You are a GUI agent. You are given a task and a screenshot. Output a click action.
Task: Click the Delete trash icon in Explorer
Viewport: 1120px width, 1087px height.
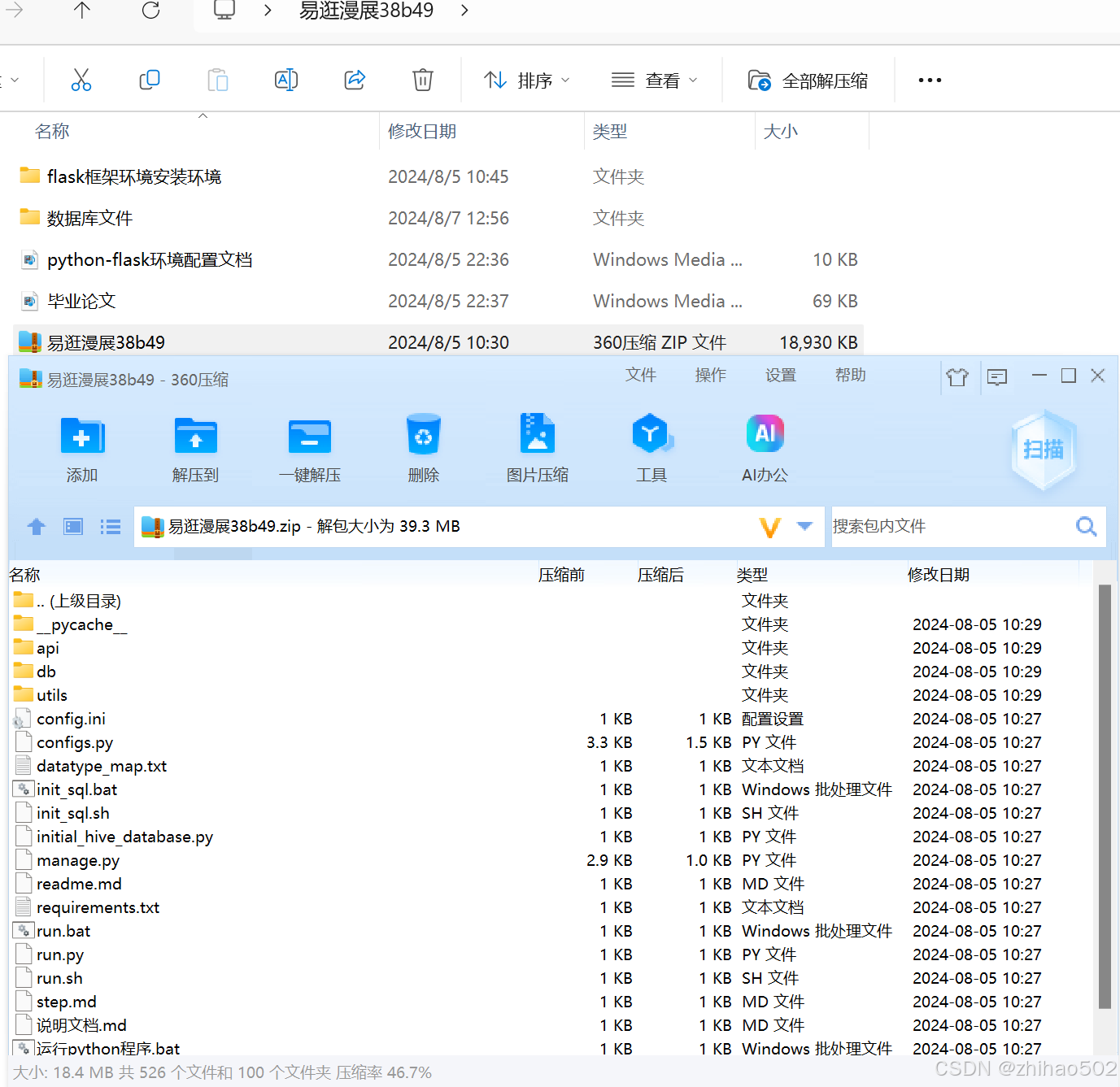[423, 80]
